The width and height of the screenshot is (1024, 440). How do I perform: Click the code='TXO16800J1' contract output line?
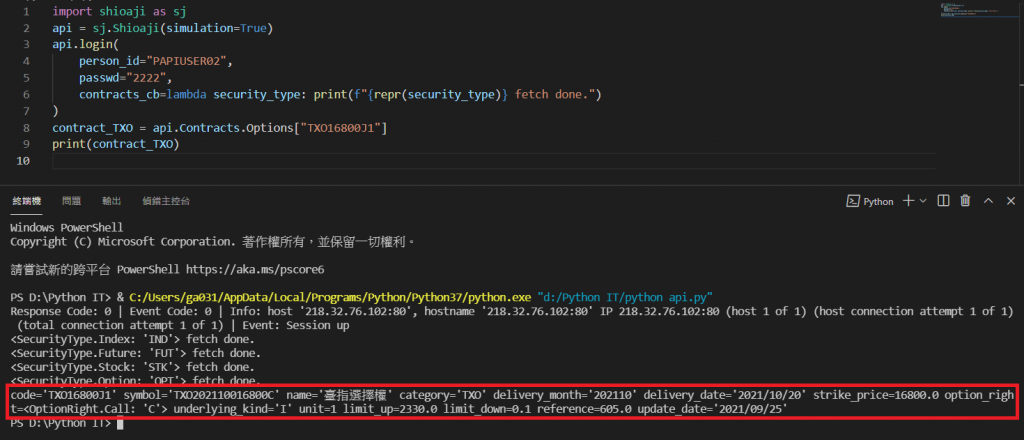click(x=512, y=395)
